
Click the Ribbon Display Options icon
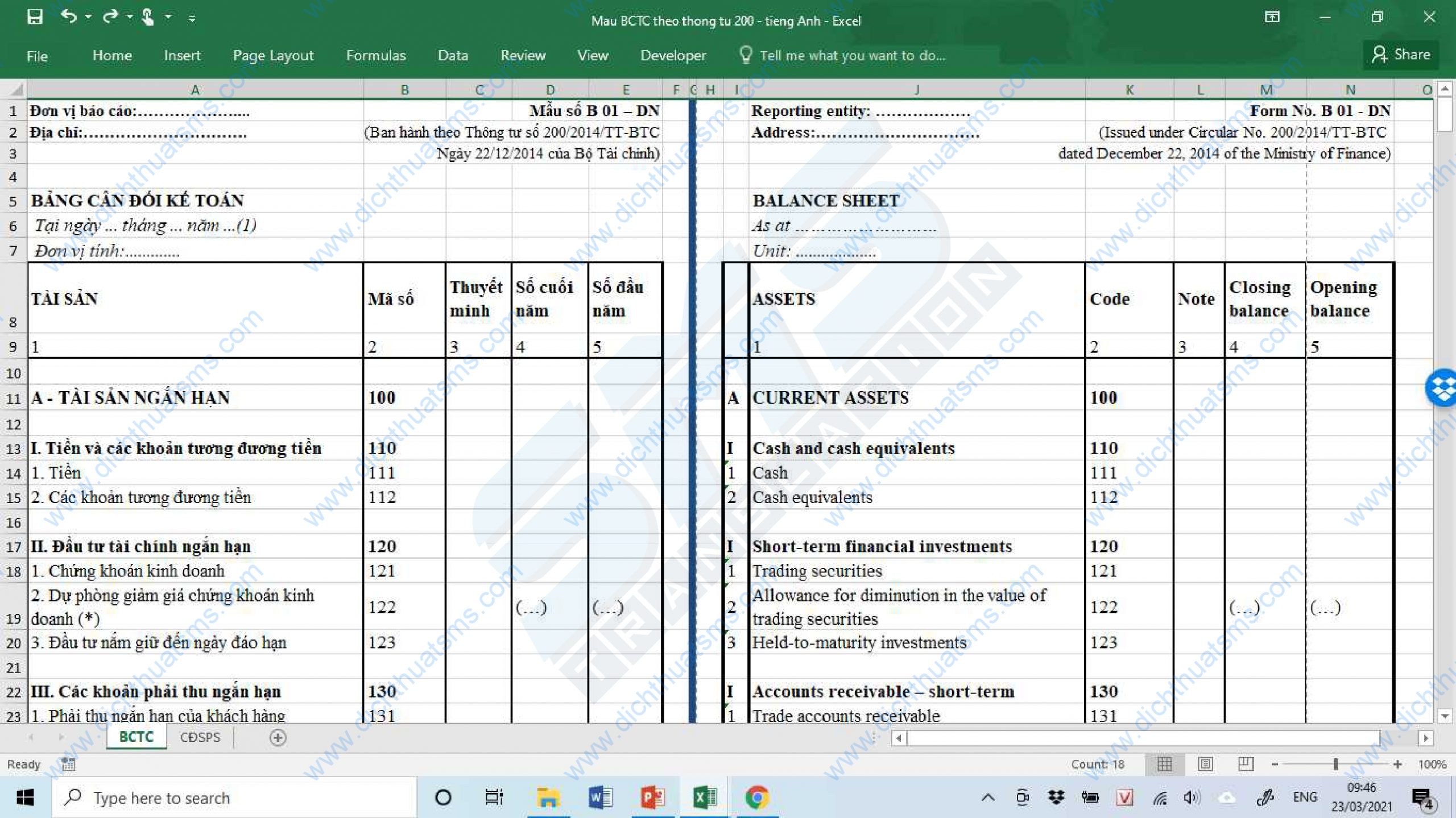tap(1272, 17)
